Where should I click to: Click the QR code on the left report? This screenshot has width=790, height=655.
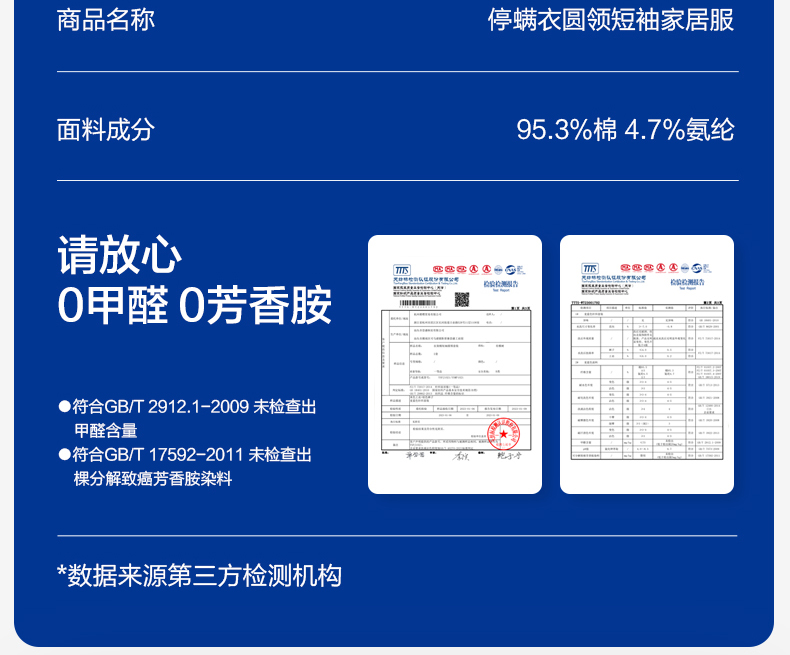[462, 300]
